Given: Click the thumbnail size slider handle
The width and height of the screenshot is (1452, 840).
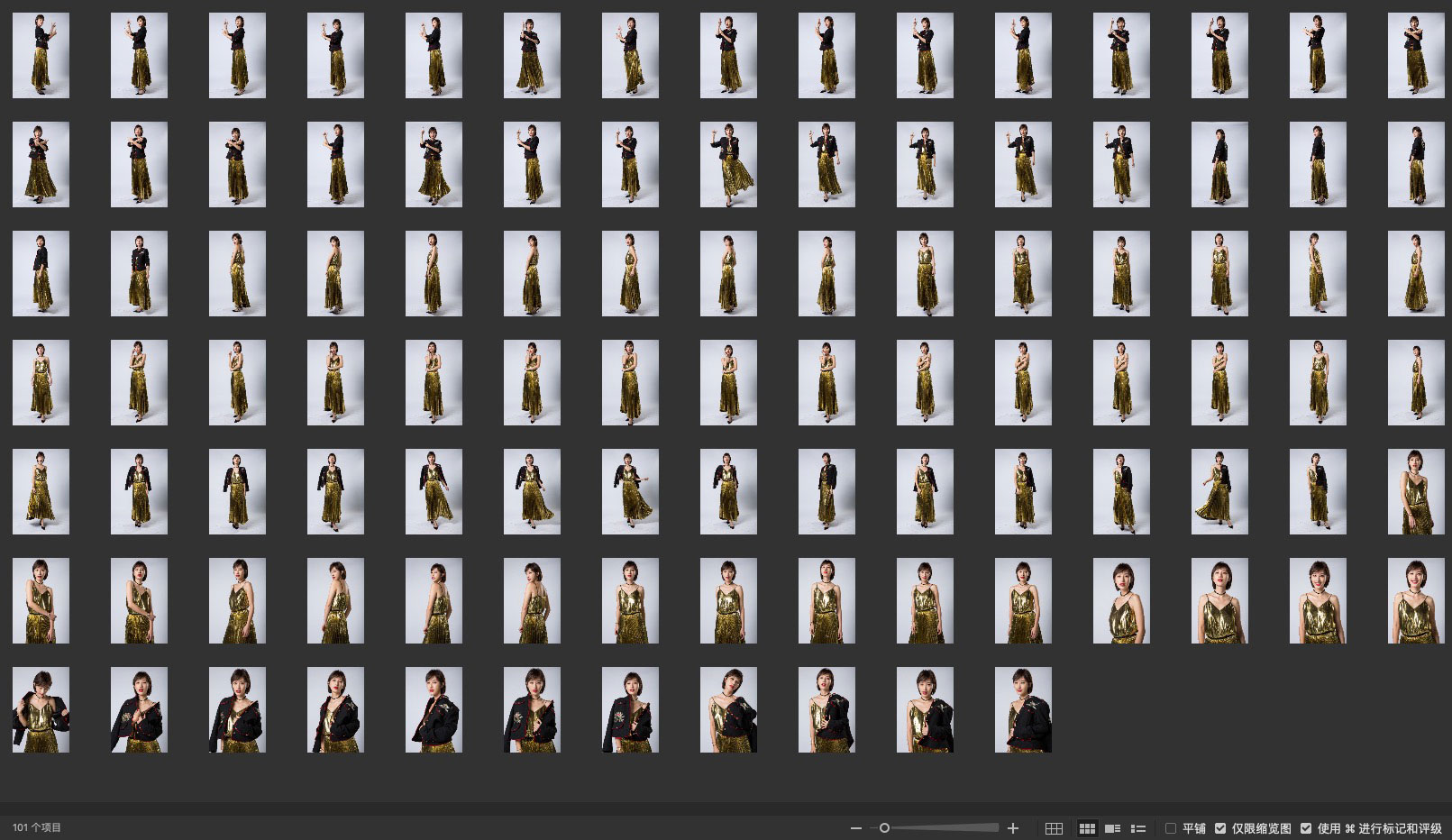Looking at the screenshot, I should point(884,828).
